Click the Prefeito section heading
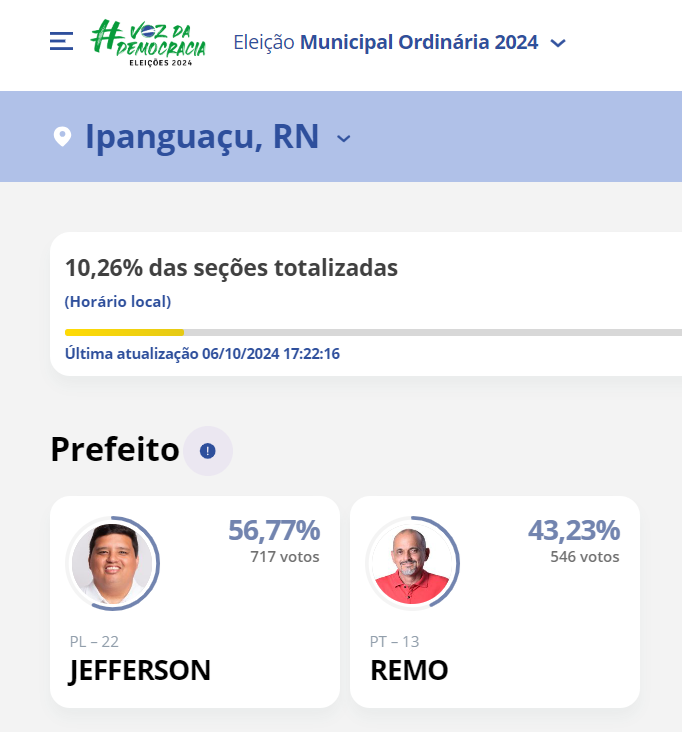This screenshot has height=732, width=682. (x=115, y=449)
